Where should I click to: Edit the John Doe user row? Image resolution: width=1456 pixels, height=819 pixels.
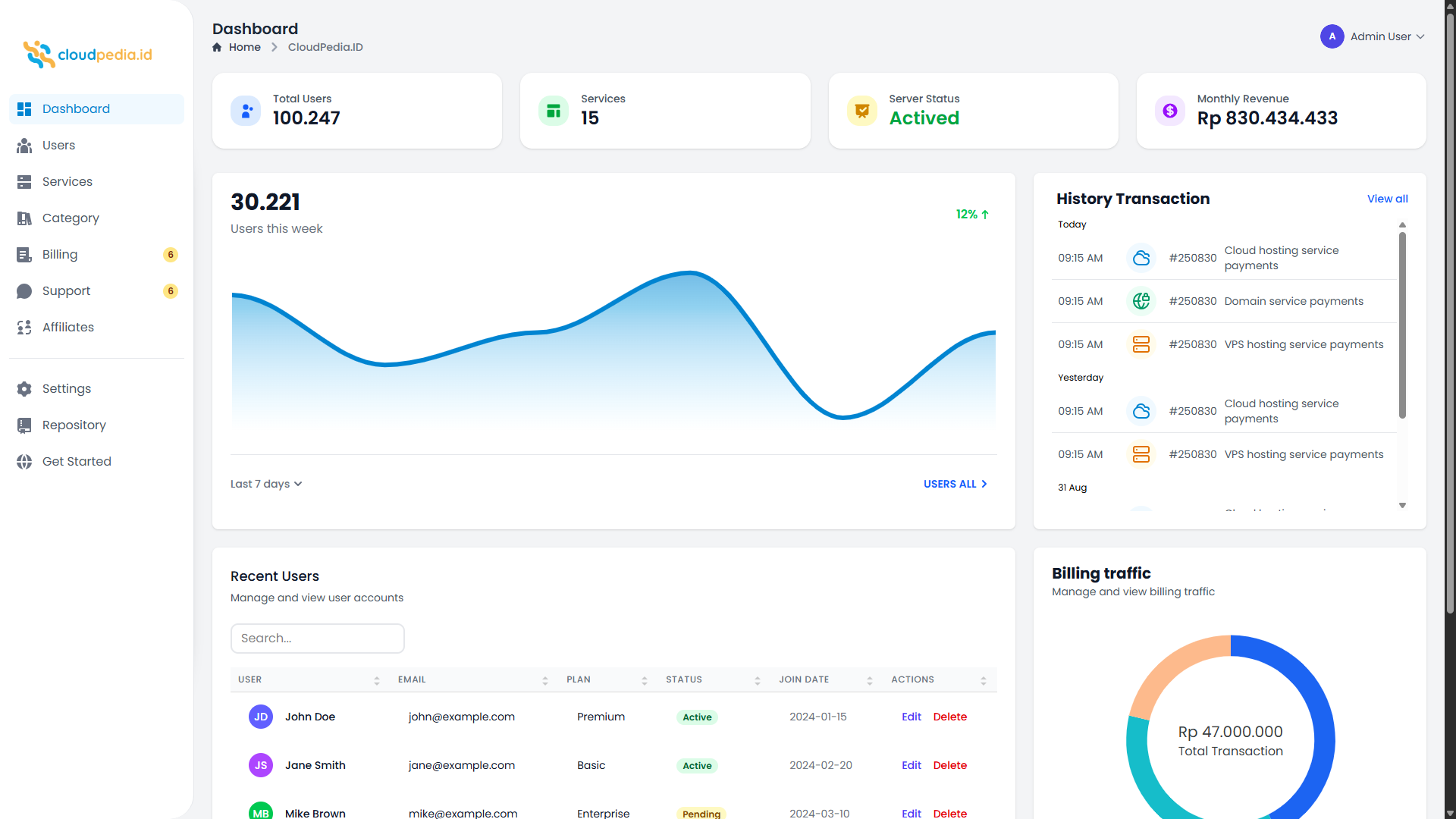point(912,717)
